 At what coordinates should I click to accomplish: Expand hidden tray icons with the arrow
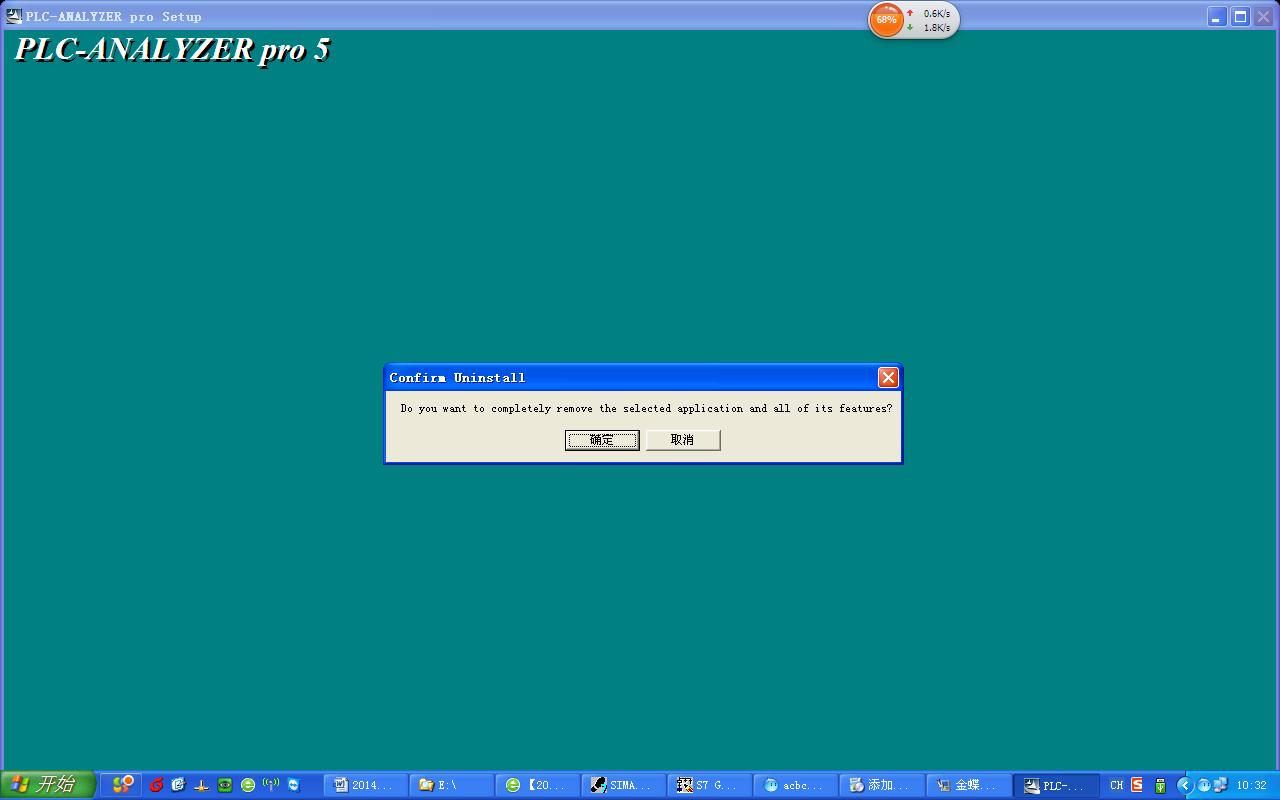click(x=1185, y=785)
